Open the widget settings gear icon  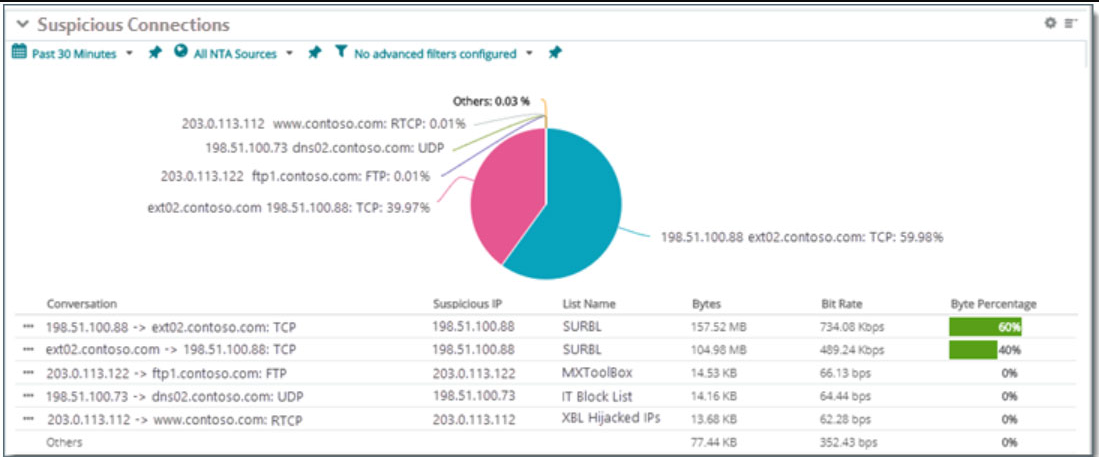(x=1050, y=23)
